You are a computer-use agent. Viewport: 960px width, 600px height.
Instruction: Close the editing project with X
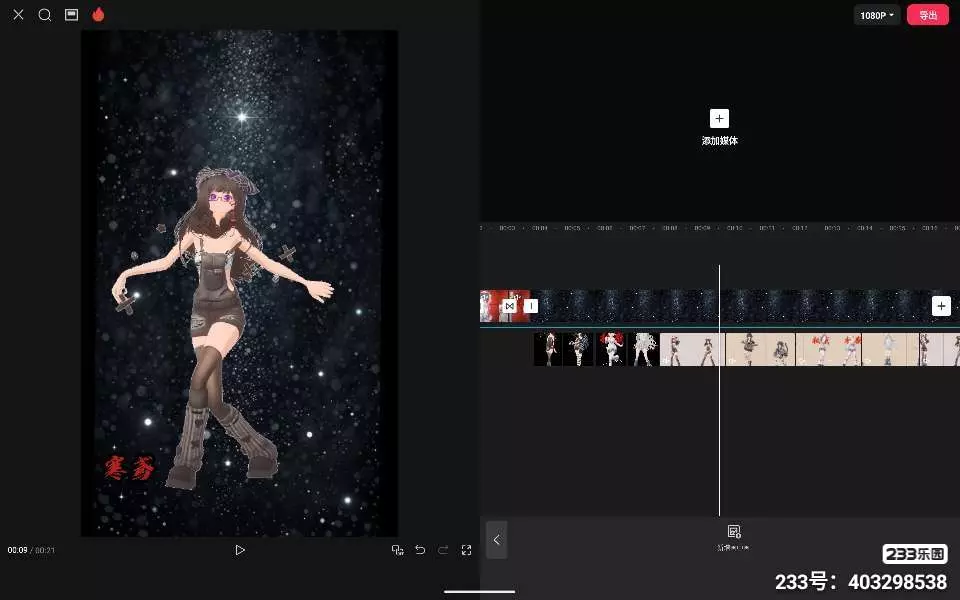[x=18, y=15]
